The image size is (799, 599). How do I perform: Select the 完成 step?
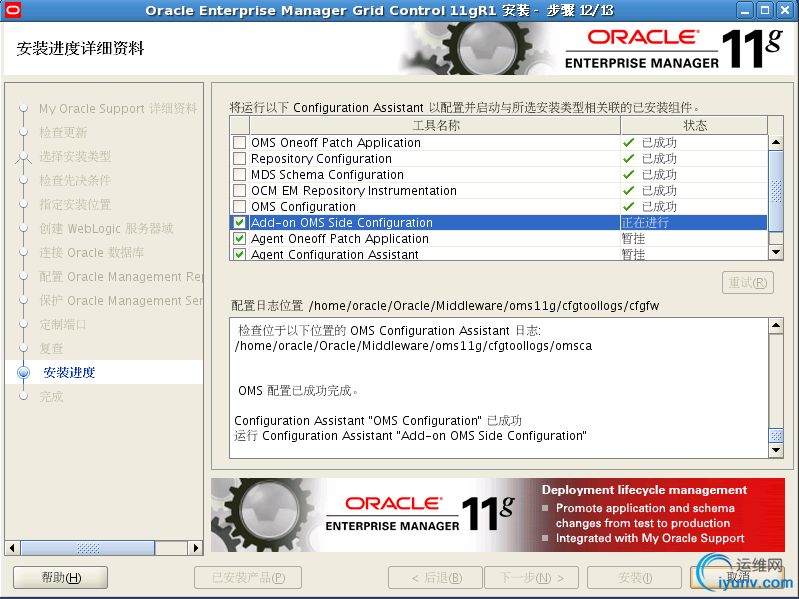pyautogui.click(x=51, y=396)
